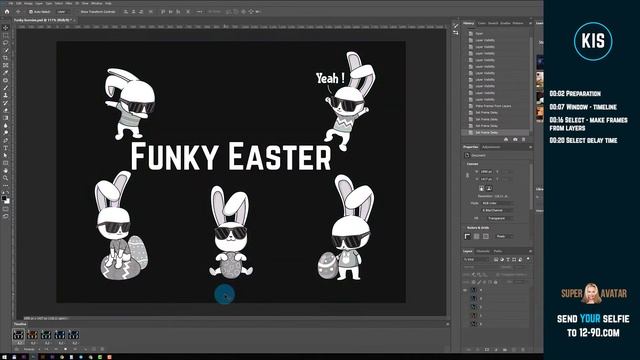640x360 pixels.
Task: Open the 8 Bits/Channel dropdown
Action: coord(497,210)
